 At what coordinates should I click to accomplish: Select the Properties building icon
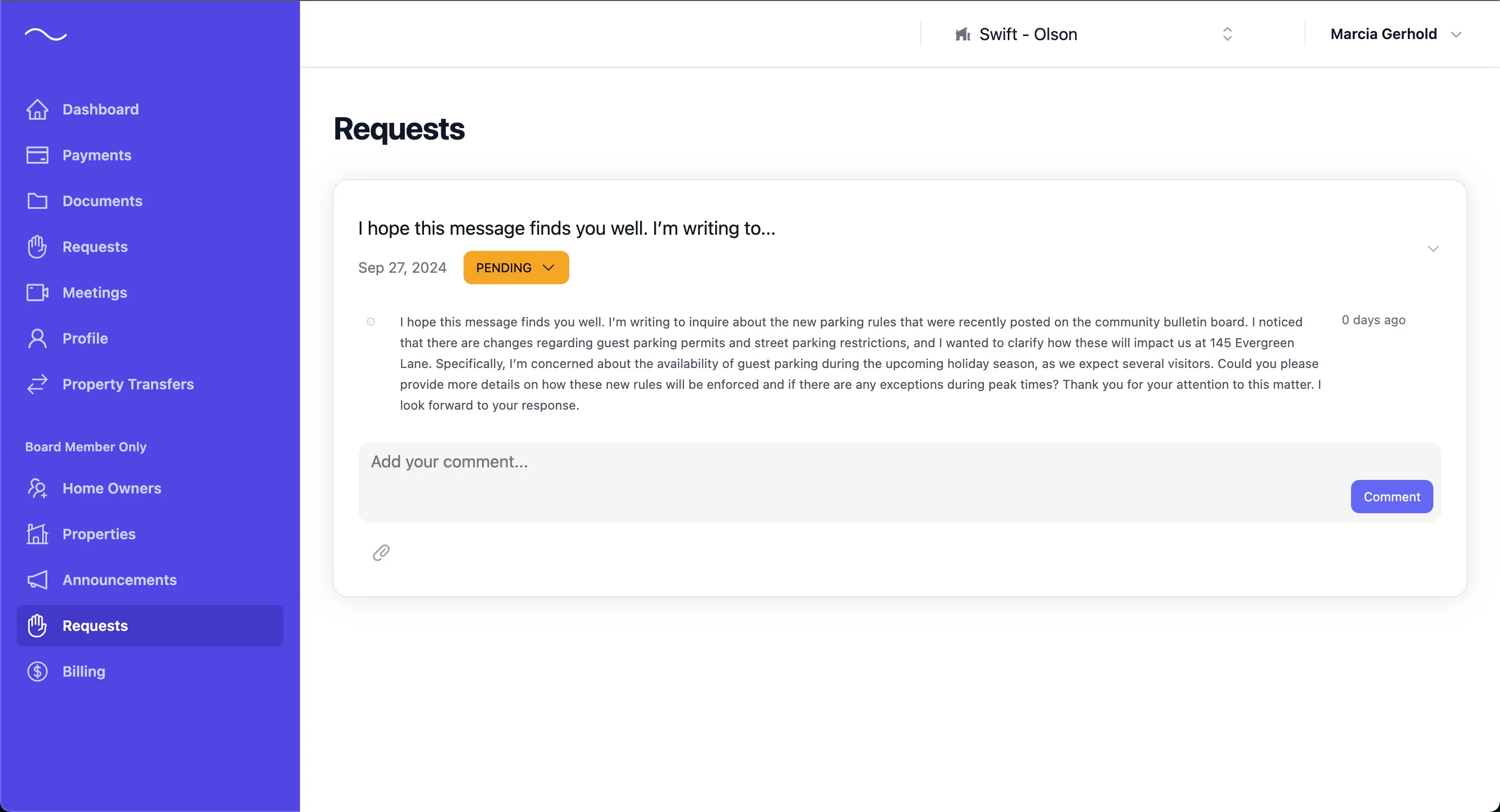[36, 534]
